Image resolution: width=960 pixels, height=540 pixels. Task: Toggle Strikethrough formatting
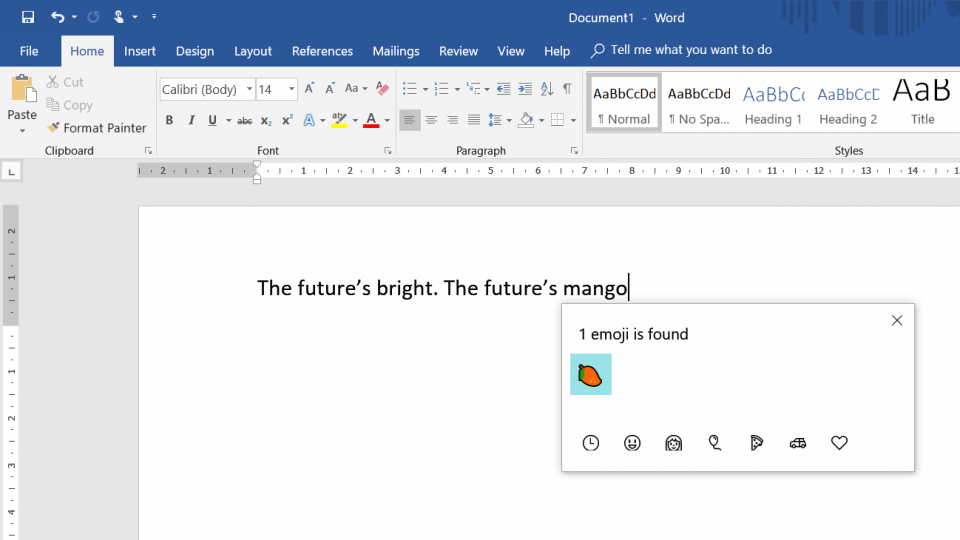click(x=245, y=121)
